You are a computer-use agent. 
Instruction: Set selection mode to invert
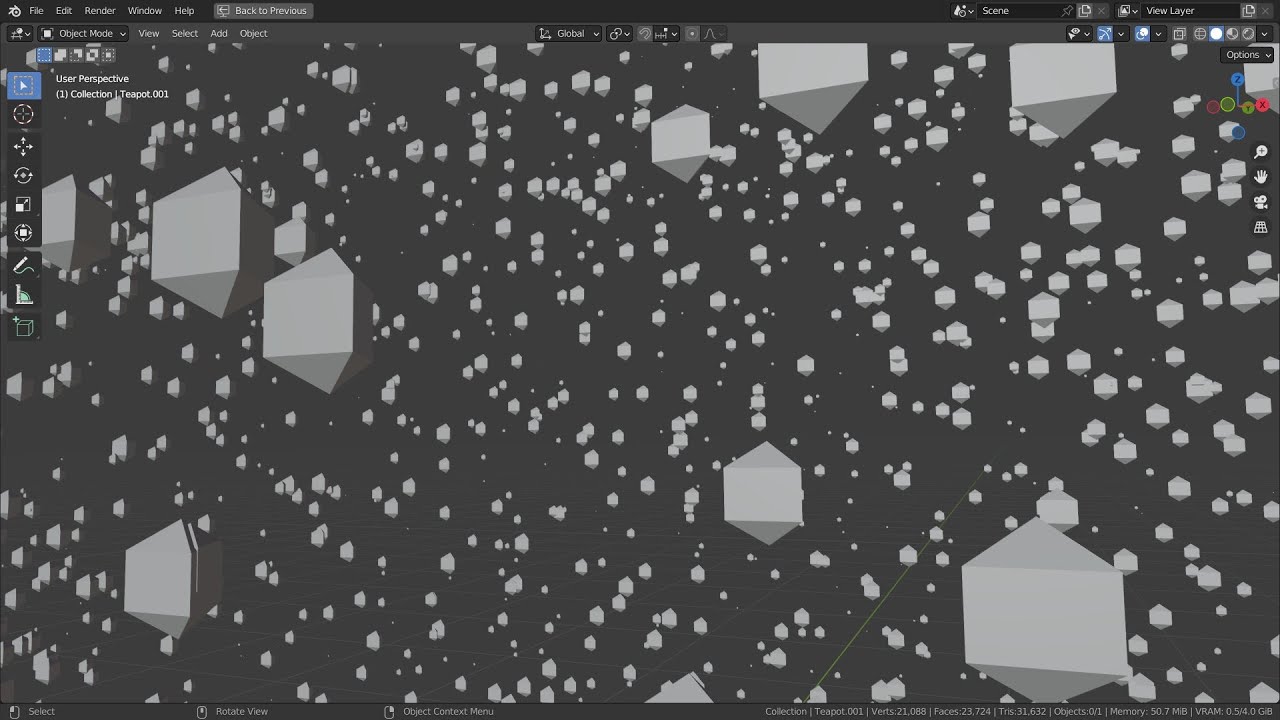[93, 55]
